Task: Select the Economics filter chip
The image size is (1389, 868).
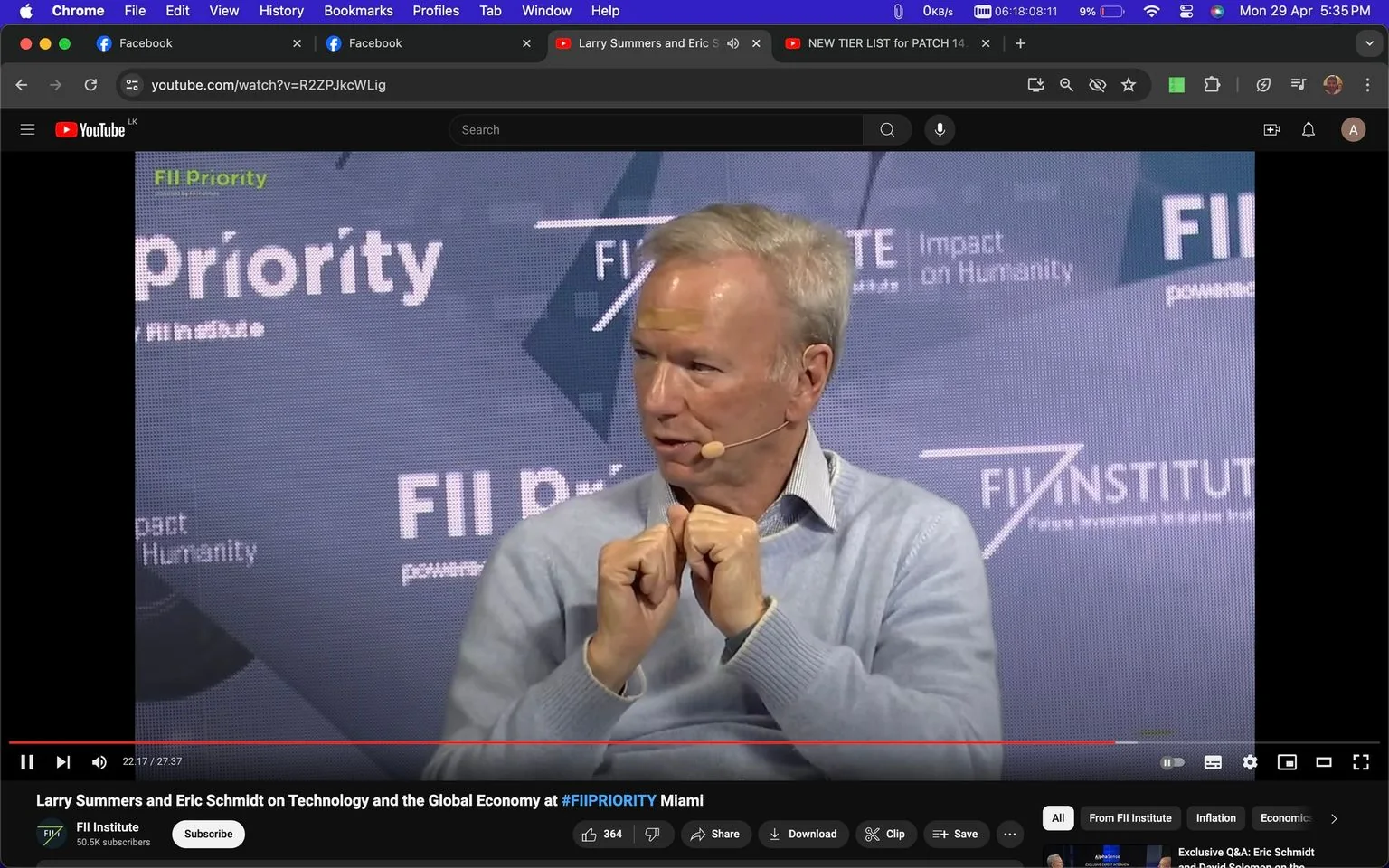Action: click(x=1284, y=817)
